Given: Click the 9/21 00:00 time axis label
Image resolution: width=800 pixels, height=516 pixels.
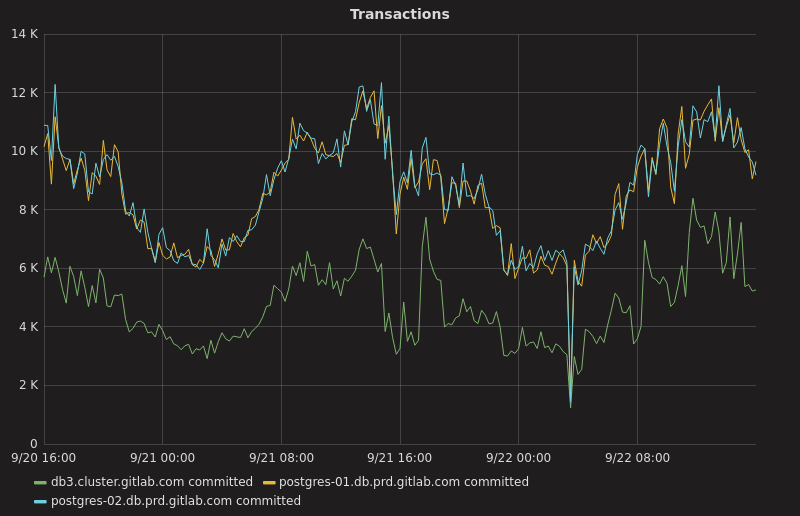Looking at the screenshot, I should 162,458.
